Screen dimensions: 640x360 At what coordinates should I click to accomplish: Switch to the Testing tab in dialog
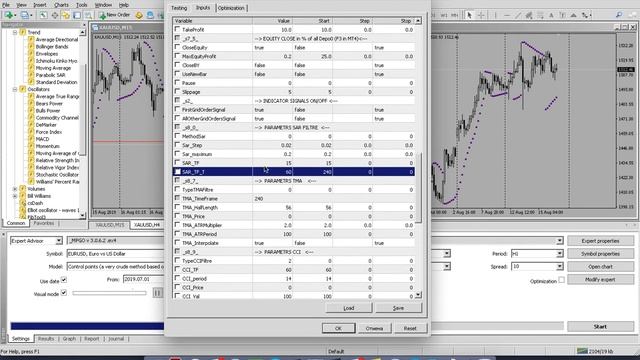click(179, 8)
